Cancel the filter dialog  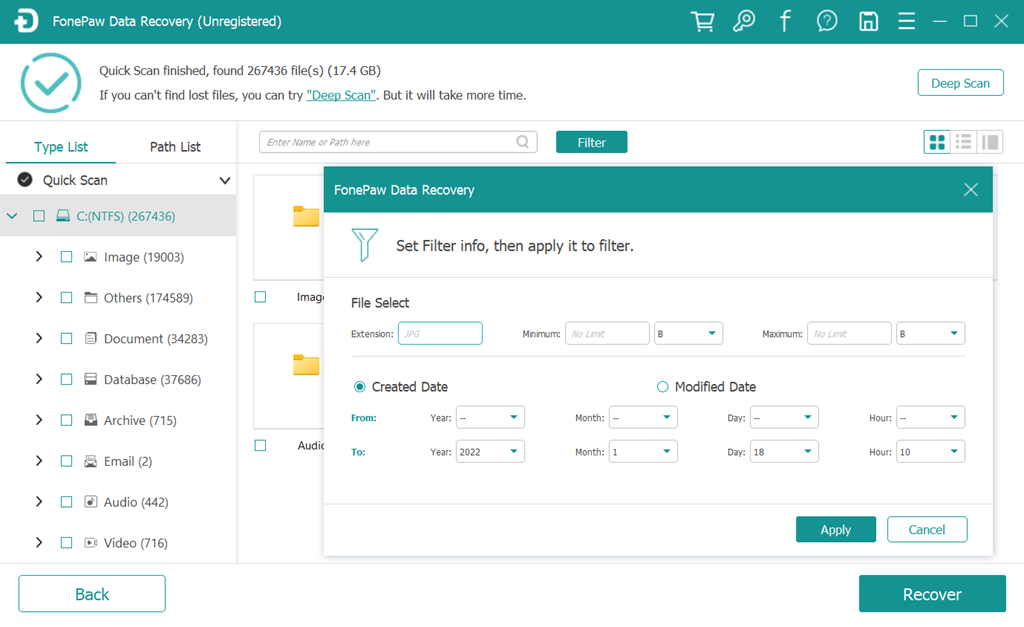(x=927, y=530)
